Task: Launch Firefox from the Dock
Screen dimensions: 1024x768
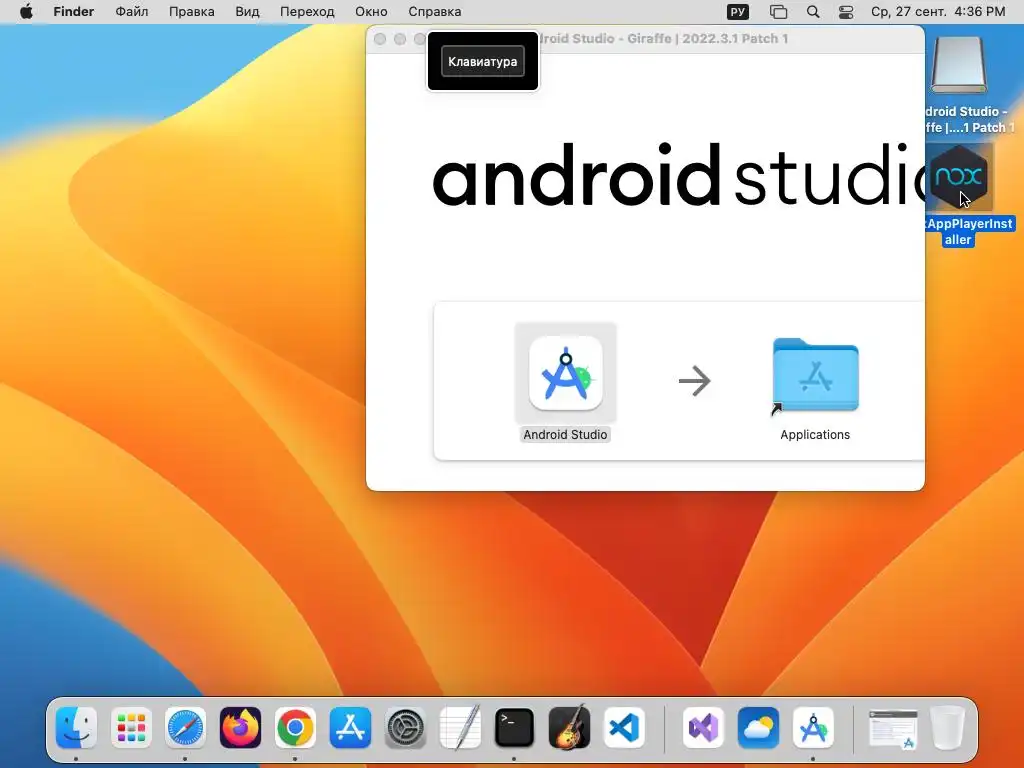Action: [x=240, y=728]
